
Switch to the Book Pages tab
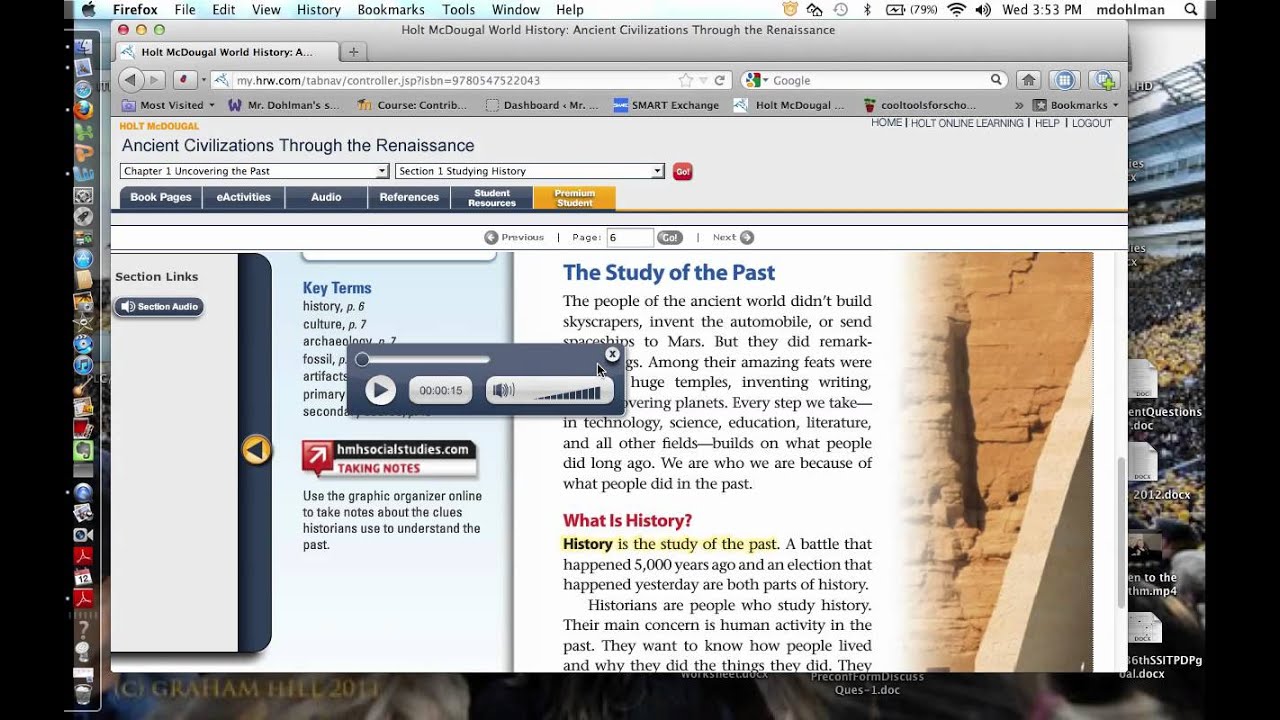pyautogui.click(x=161, y=197)
